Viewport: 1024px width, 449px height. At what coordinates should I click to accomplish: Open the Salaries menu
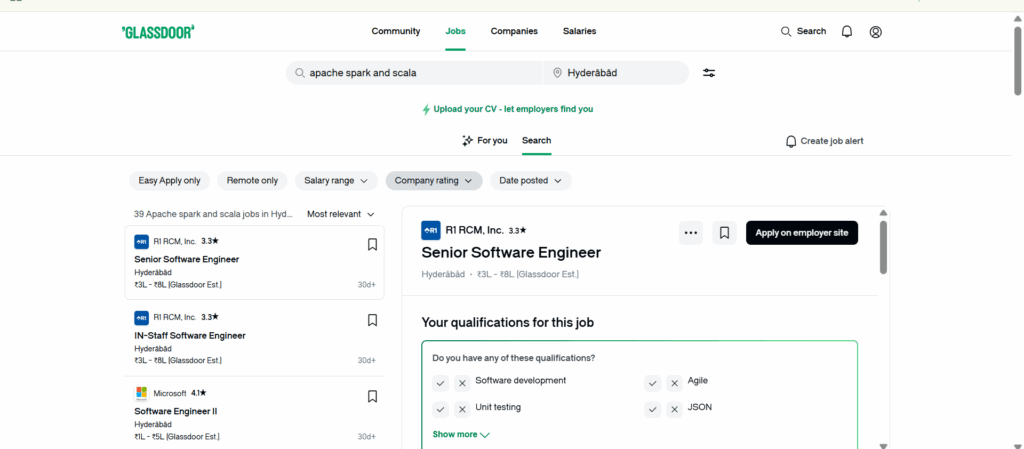579,31
